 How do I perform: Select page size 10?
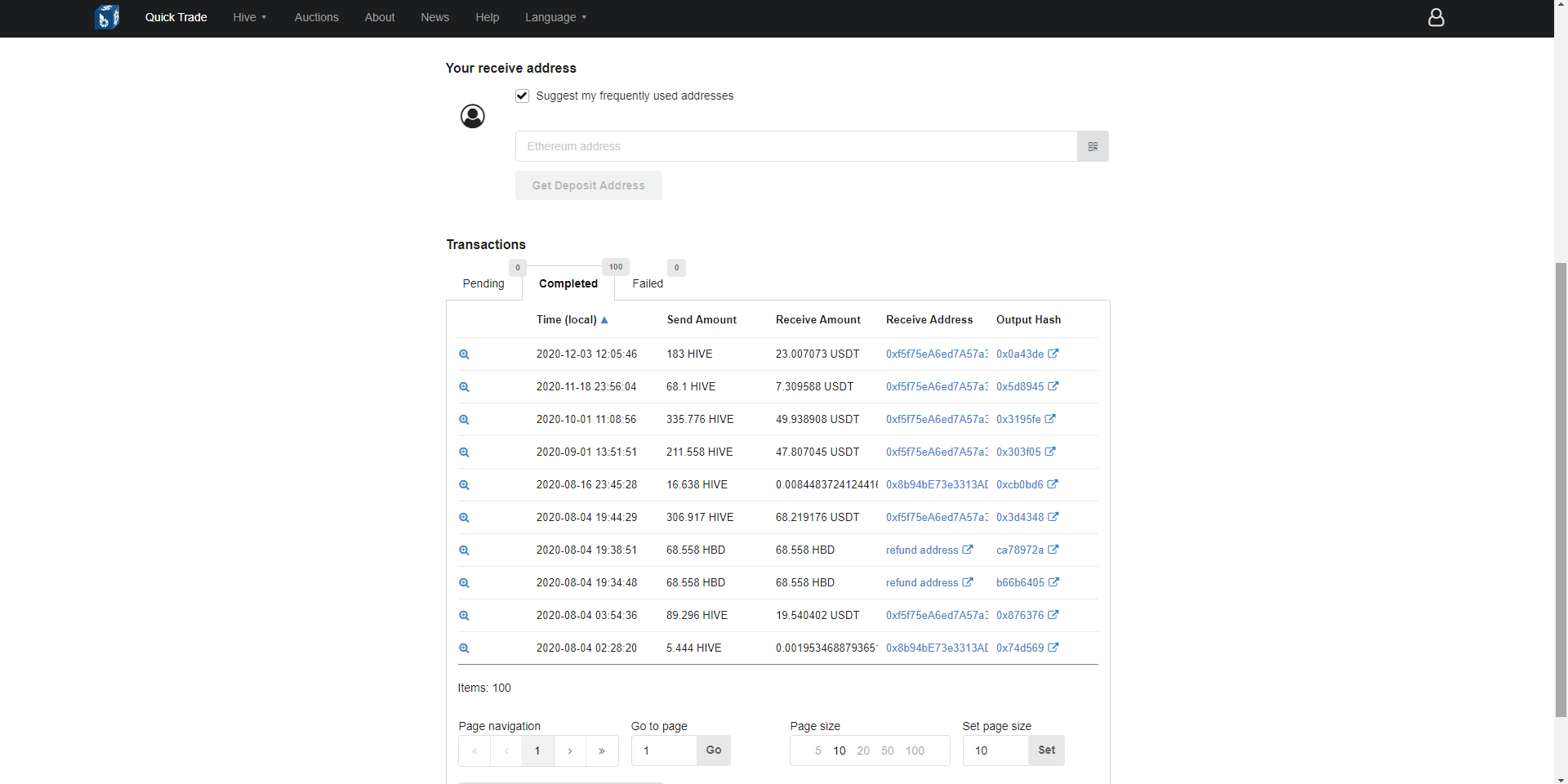840,751
